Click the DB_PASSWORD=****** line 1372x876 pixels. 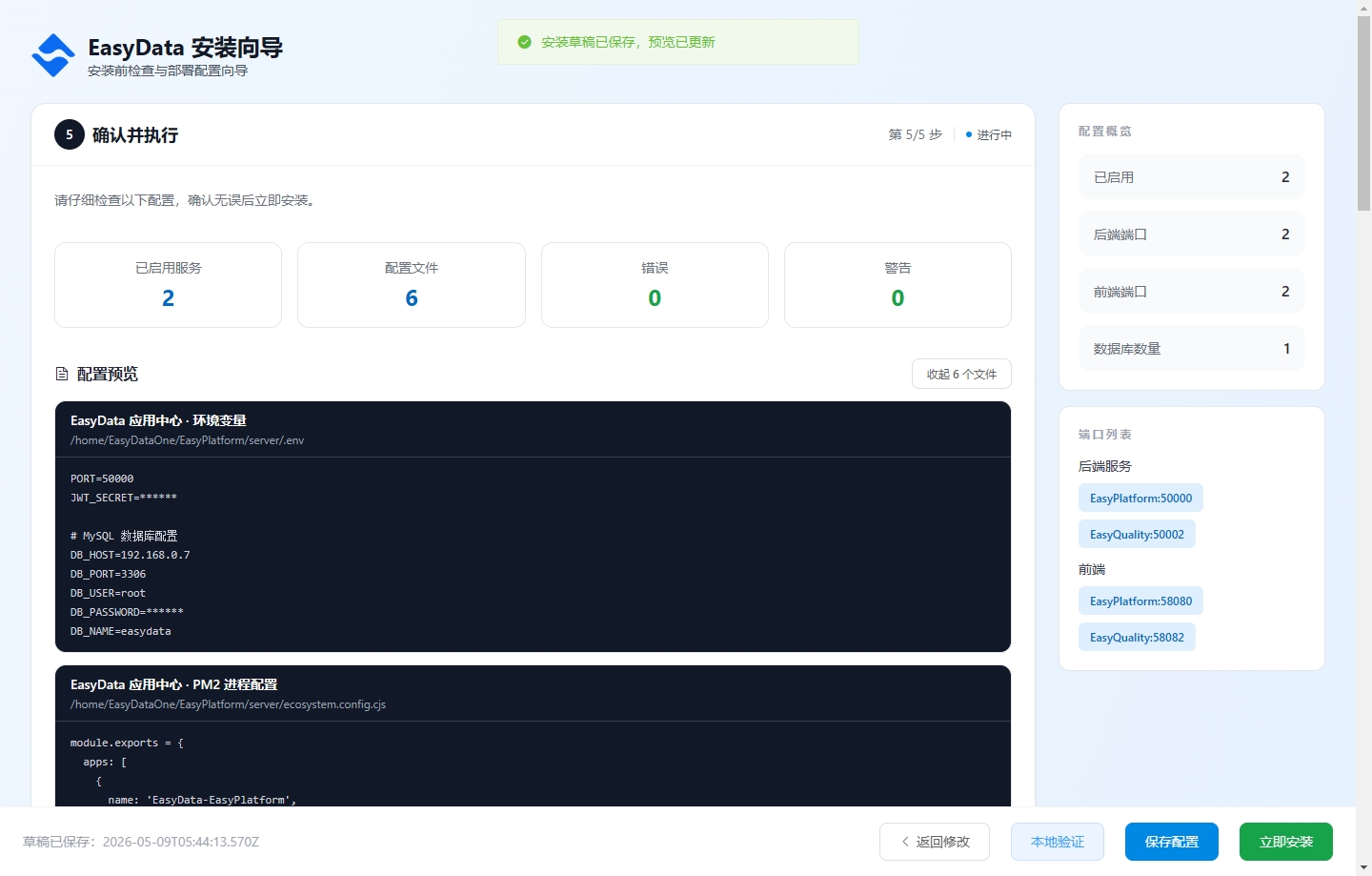point(127,612)
